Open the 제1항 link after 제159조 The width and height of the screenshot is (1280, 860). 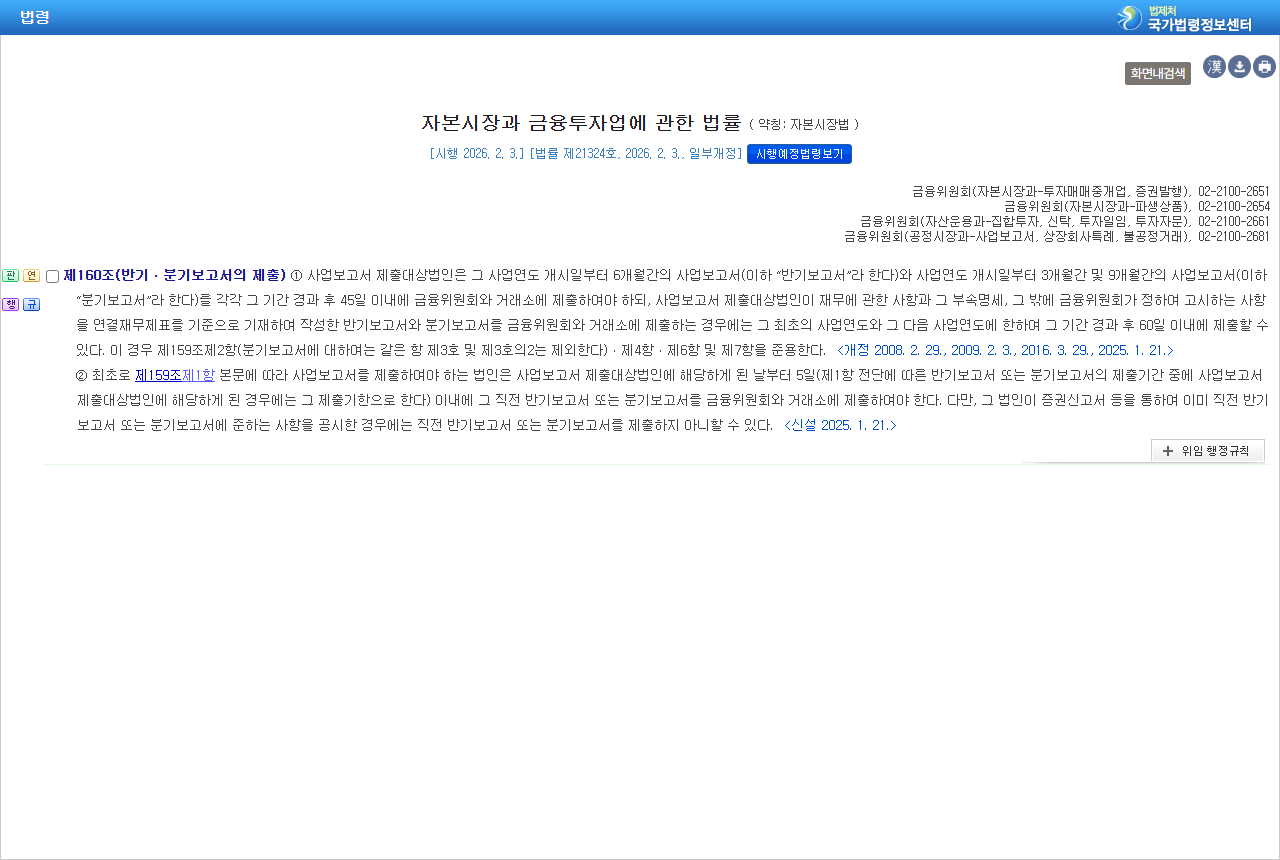(198, 375)
